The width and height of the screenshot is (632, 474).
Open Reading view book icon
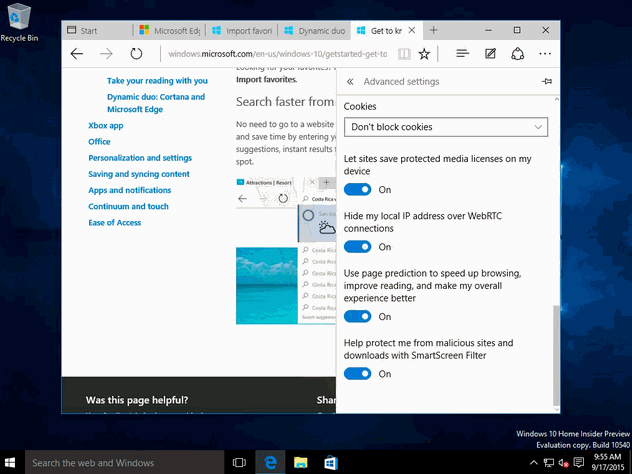click(x=404, y=54)
